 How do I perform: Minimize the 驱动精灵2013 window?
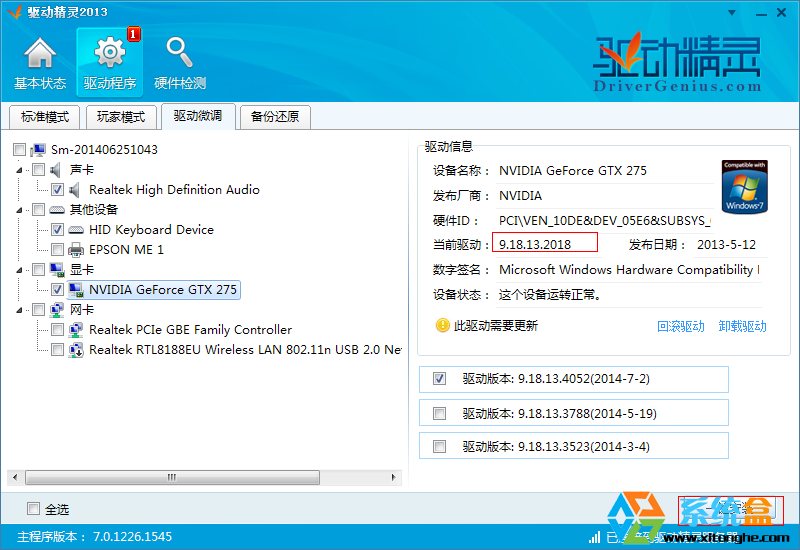coord(761,13)
